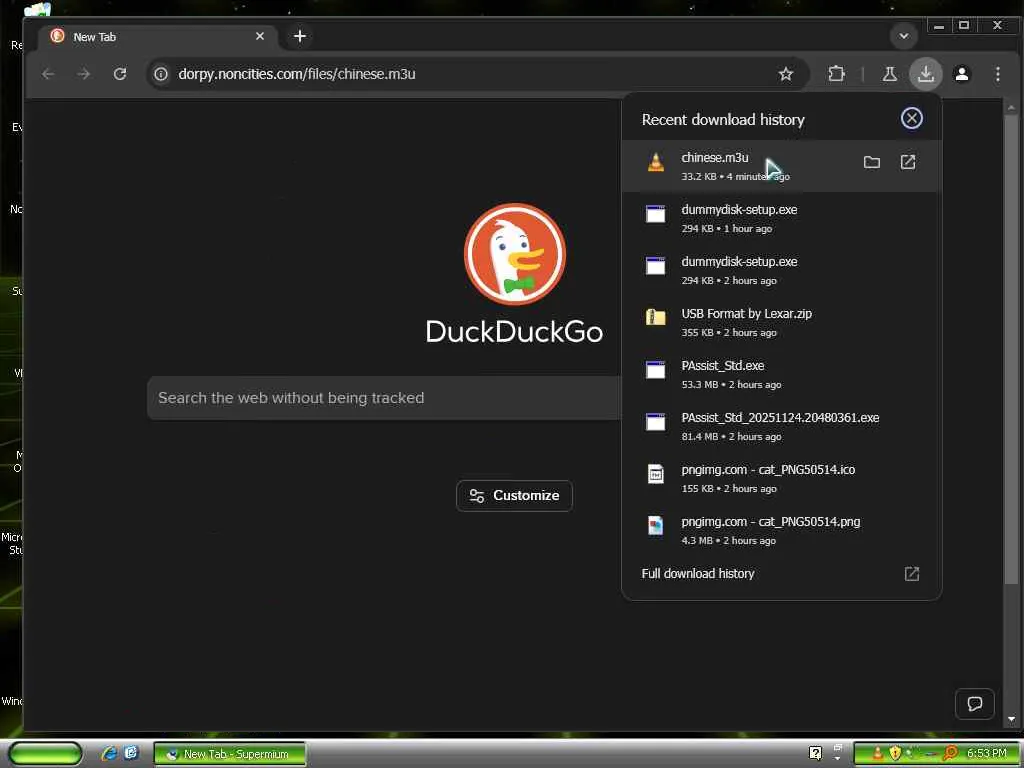The width and height of the screenshot is (1024, 768).
Task: Open pngimg.com cat_PNG50514.ico download
Action: pyautogui.click(x=781, y=478)
